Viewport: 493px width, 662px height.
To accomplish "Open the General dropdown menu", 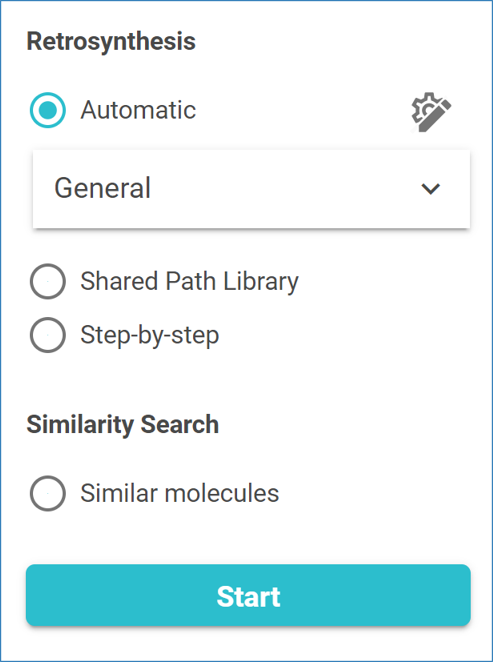I will [251, 189].
